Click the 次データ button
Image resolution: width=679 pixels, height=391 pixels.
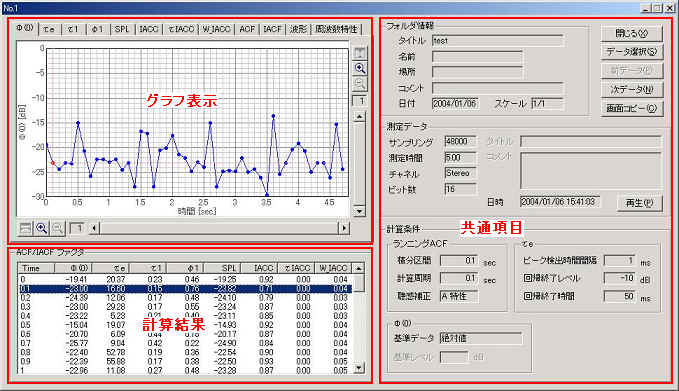tap(632, 89)
